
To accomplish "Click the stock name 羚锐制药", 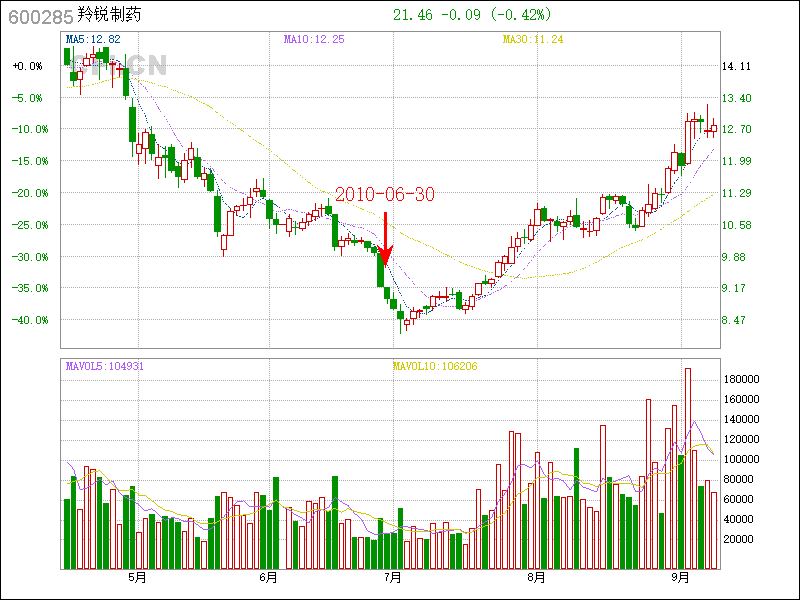I will (109, 16).
